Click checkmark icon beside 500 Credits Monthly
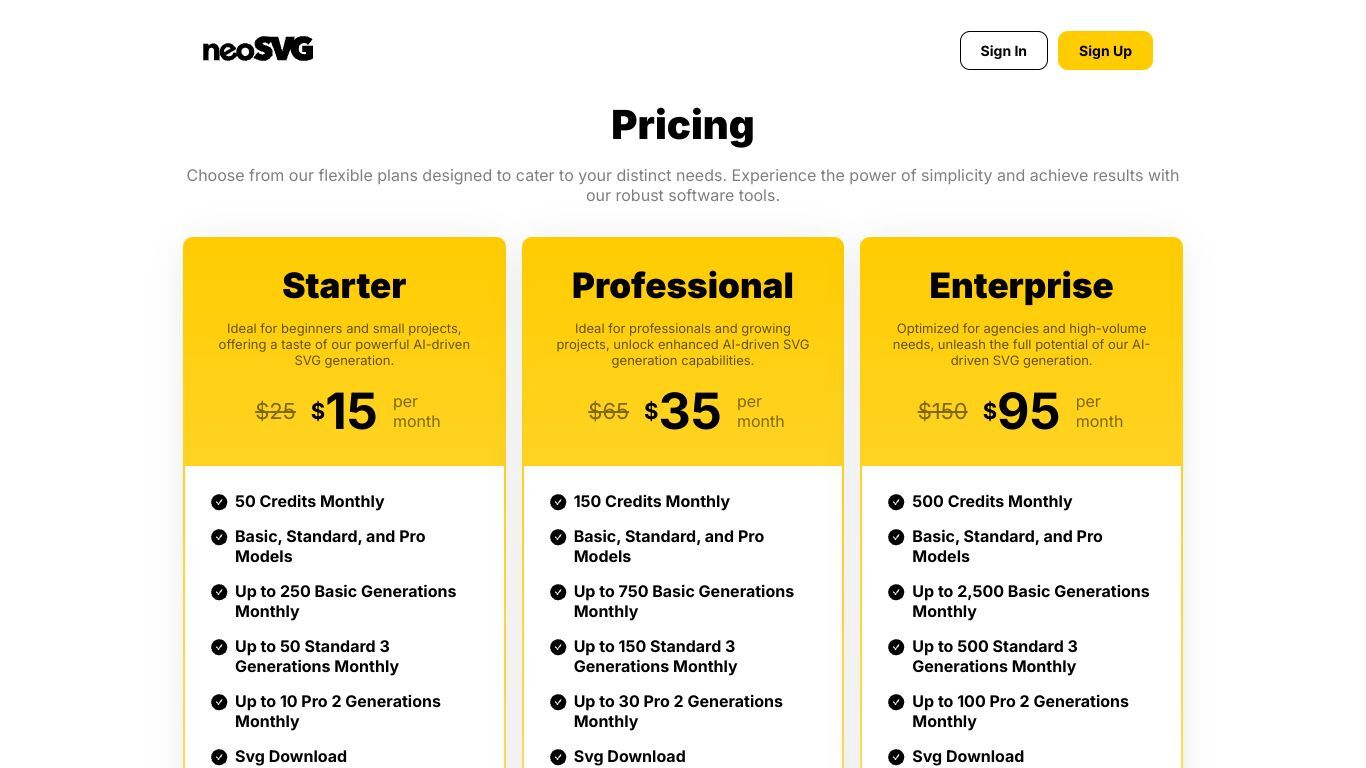This screenshot has height=768, width=1366. (896, 502)
